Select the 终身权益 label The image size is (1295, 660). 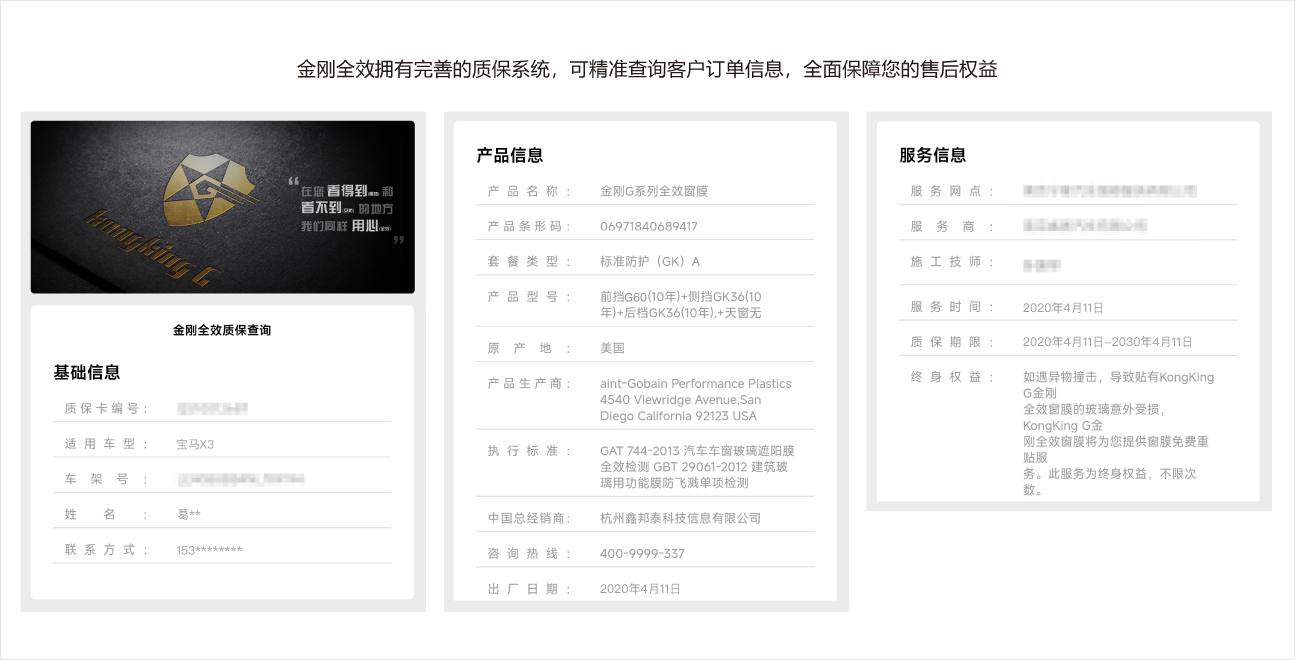[x=953, y=376]
